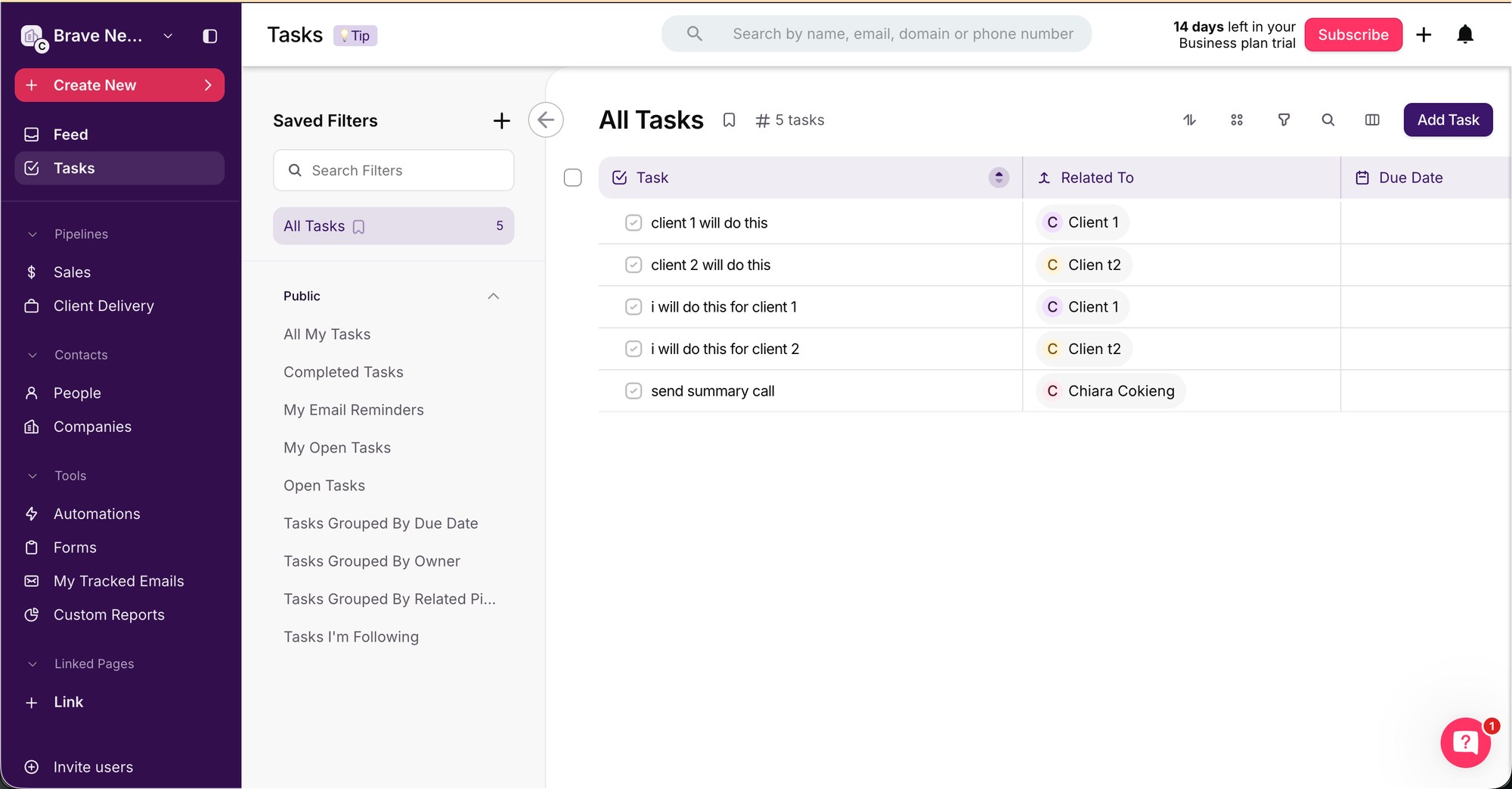Open Automations in the sidebar

(x=97, y=514)
